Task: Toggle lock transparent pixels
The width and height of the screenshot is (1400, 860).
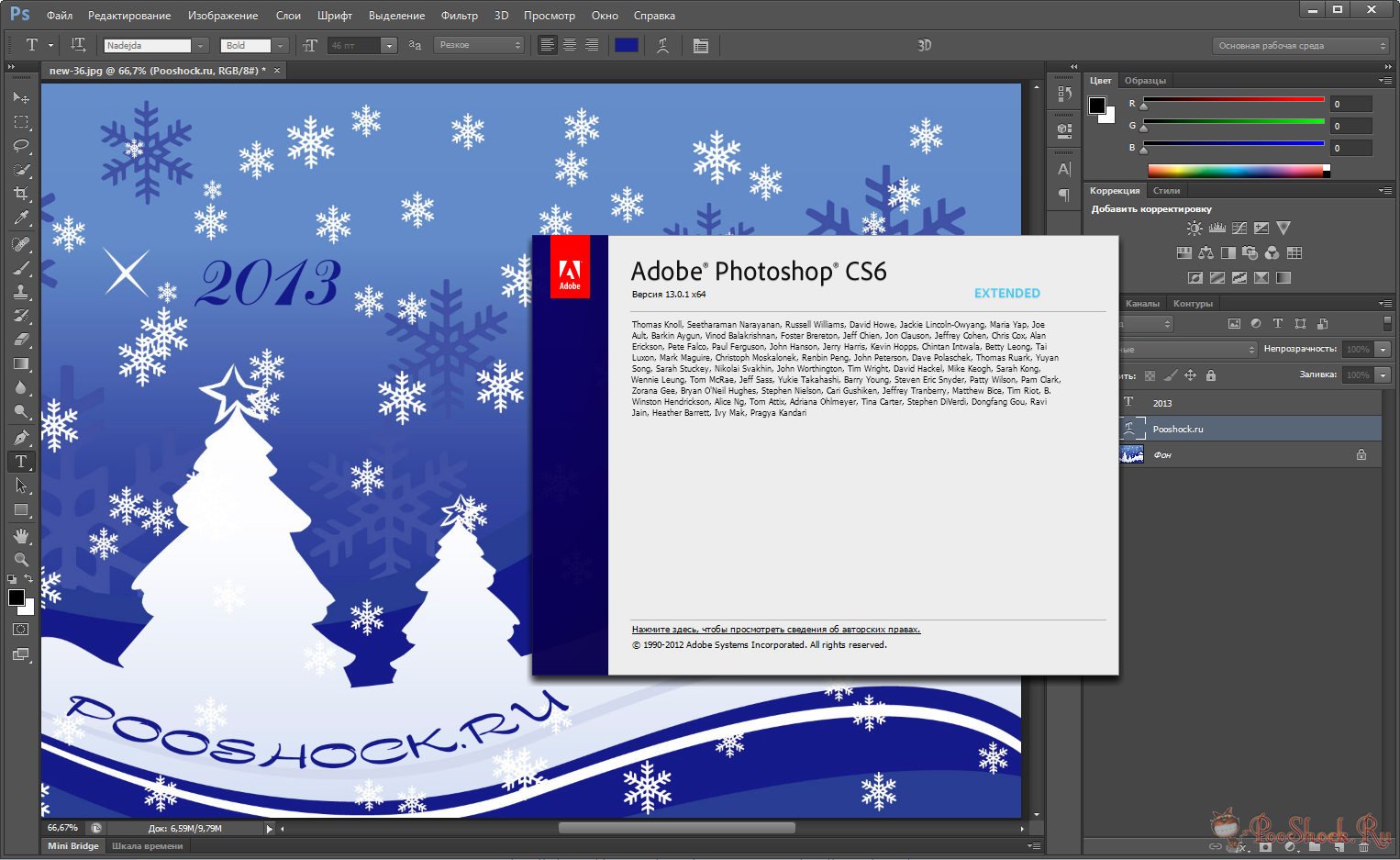Action: [1150, 374]
